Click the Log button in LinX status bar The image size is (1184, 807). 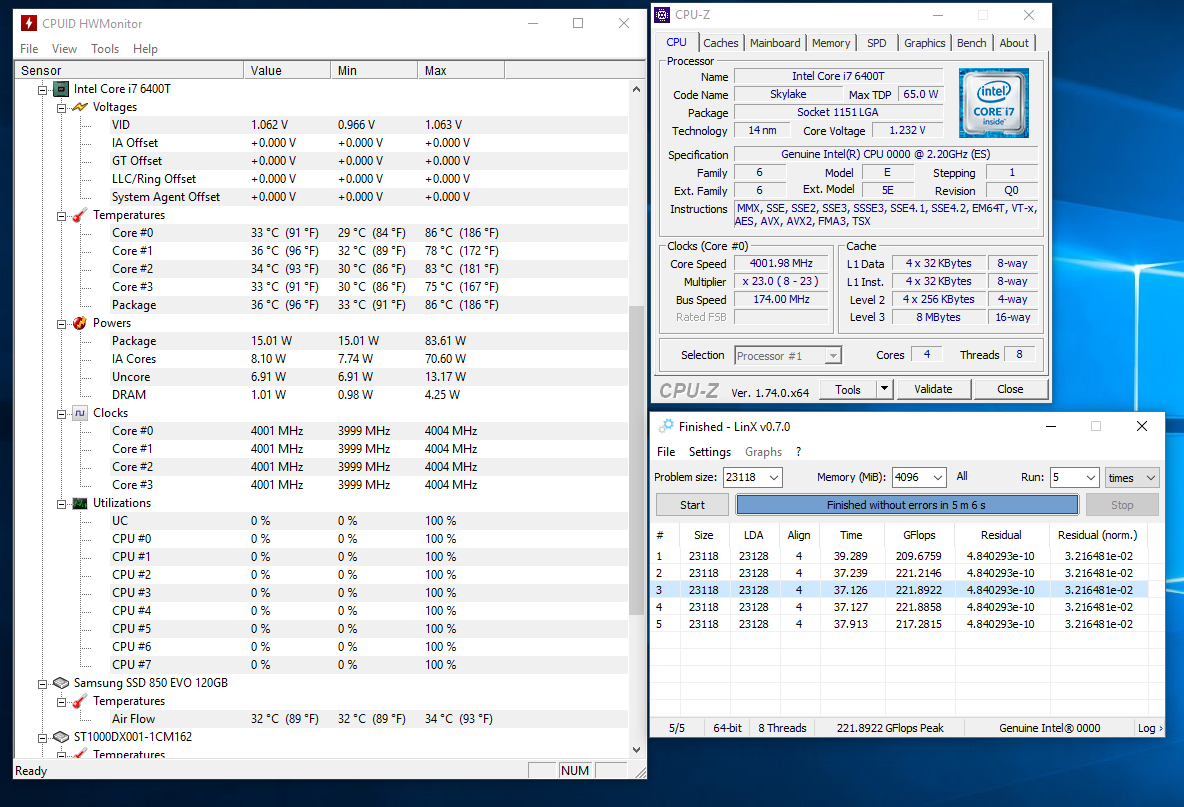click(x=1149, y=728)
